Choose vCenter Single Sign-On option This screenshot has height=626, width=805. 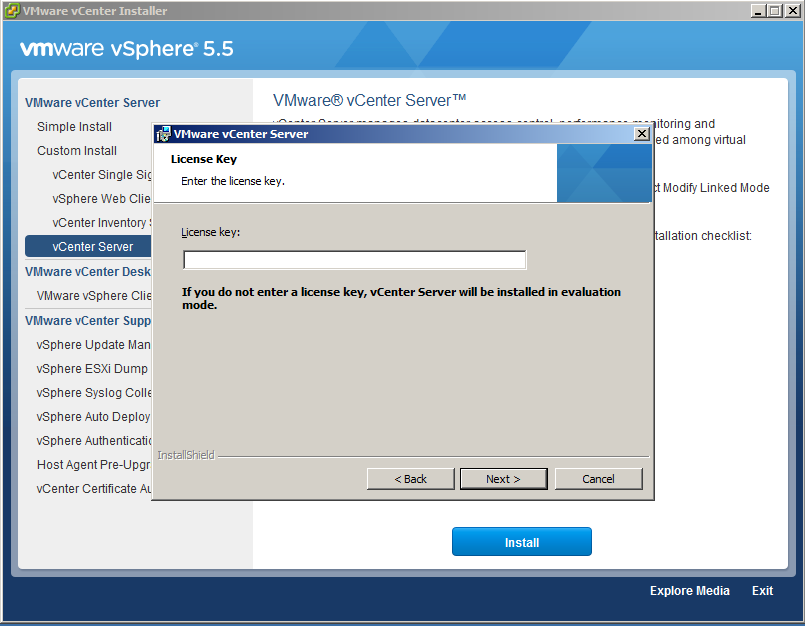[x=101, y=175]
